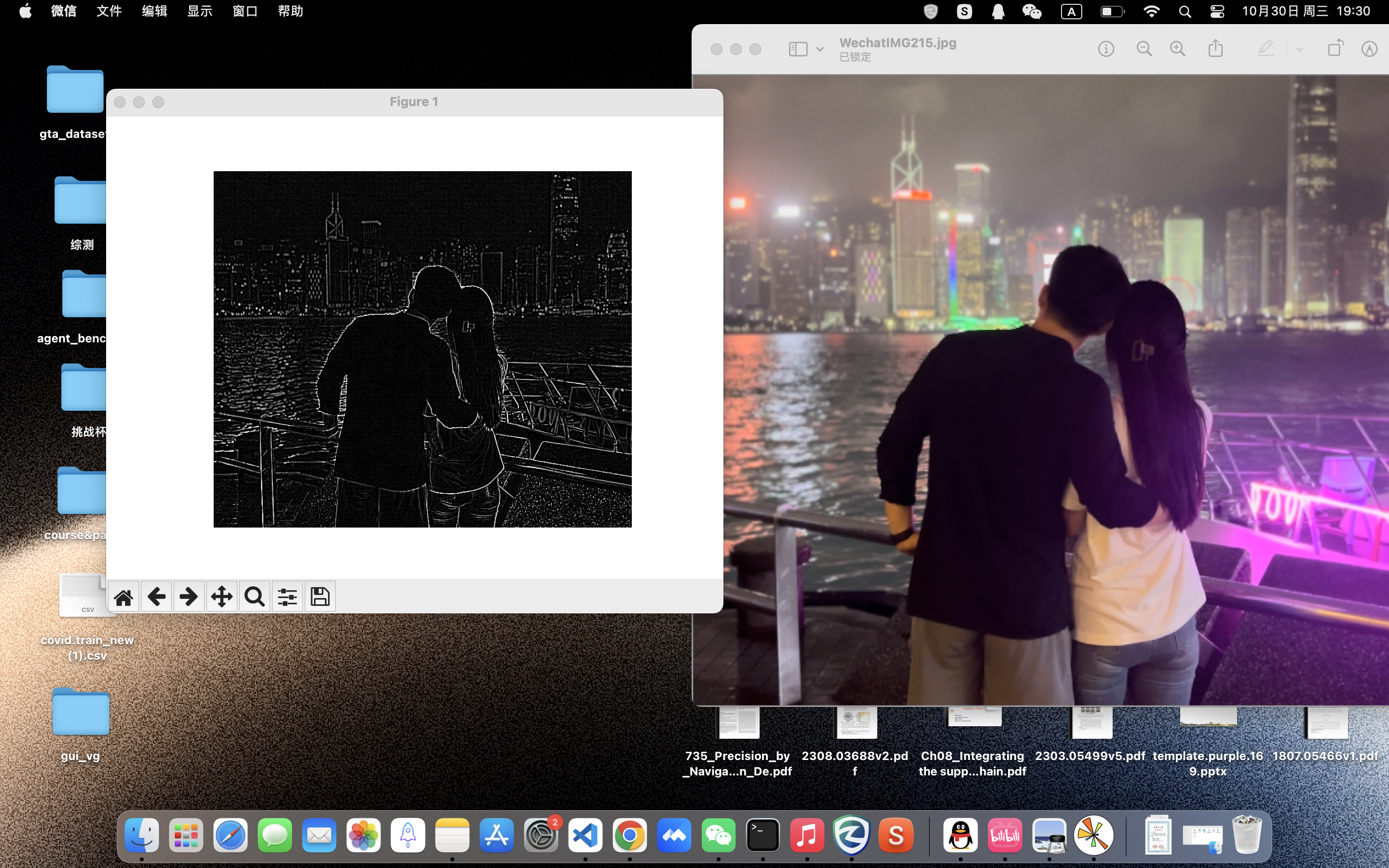This screenshot has height=868, width=1389.
Task: Open Control Center in menu bar
Action: tap(1217, 12)
